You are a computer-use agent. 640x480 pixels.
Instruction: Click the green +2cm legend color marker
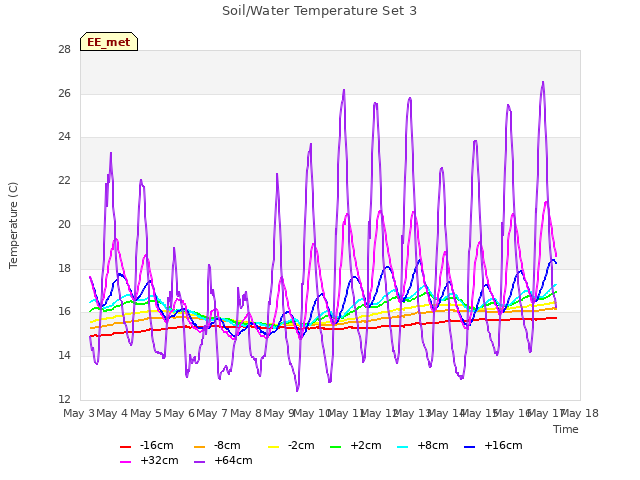click(335, 447)
